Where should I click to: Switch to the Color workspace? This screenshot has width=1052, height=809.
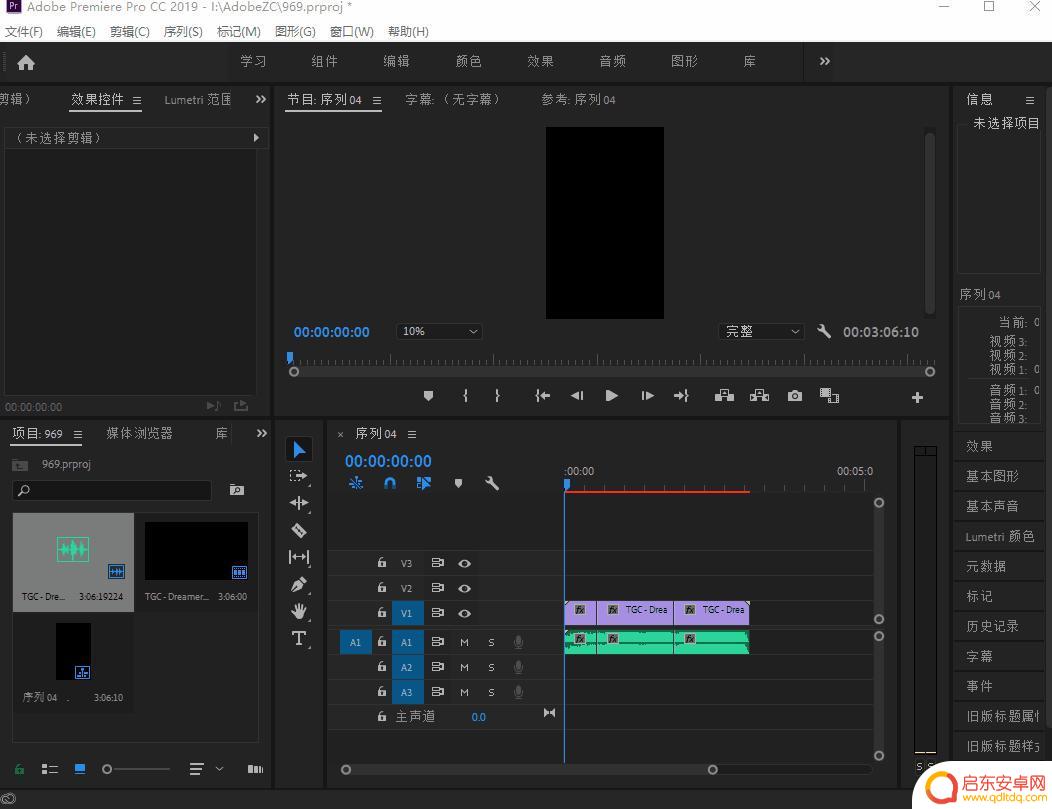468,61
